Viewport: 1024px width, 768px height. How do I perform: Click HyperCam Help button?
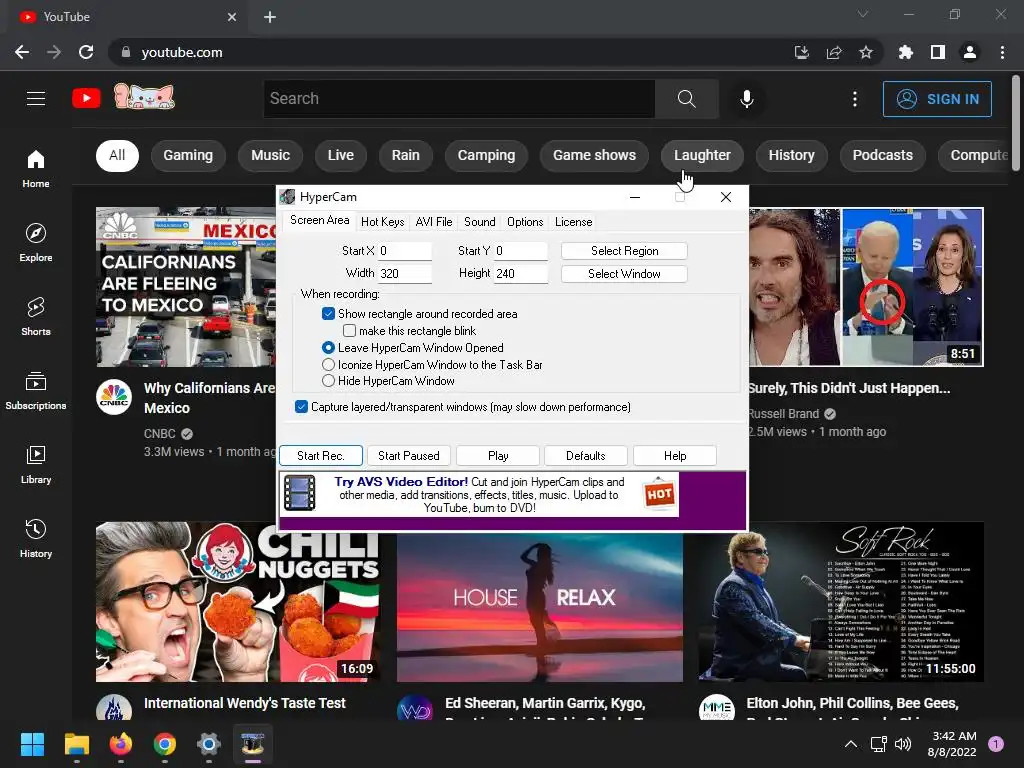tap(675, 456)
